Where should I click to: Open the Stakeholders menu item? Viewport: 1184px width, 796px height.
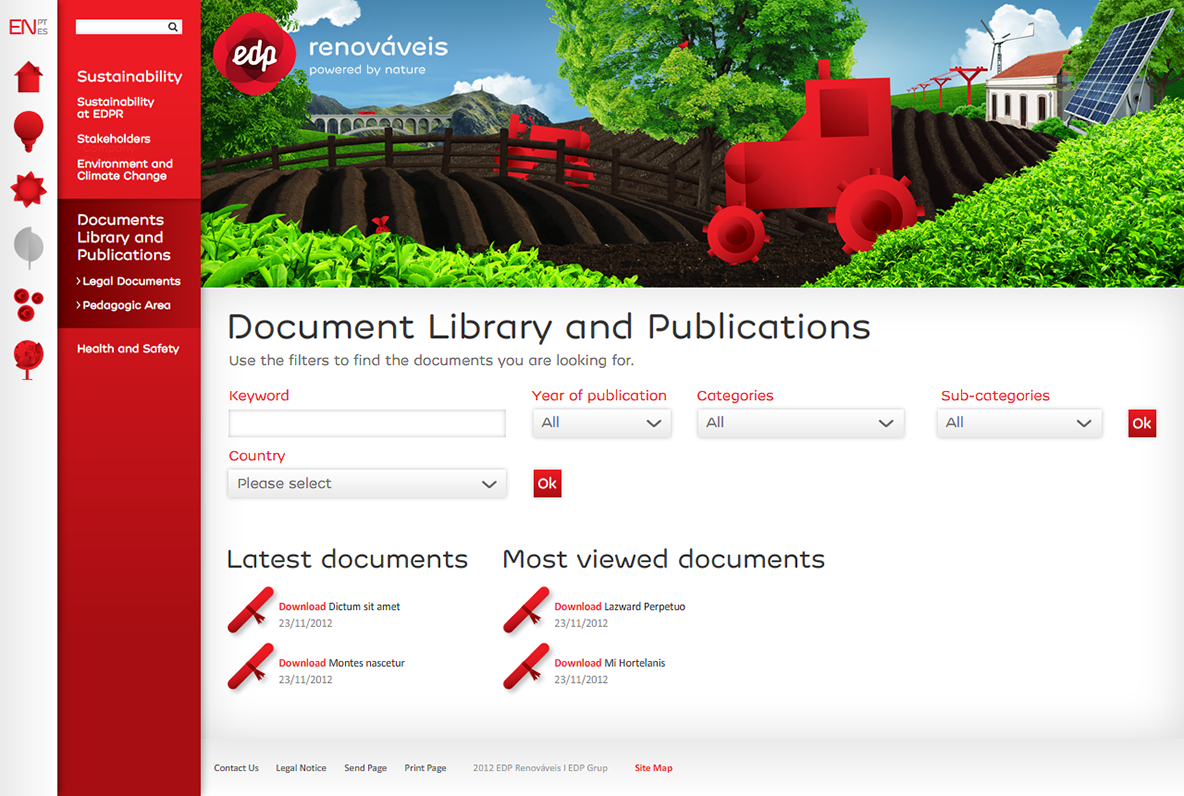coord(114,139)
